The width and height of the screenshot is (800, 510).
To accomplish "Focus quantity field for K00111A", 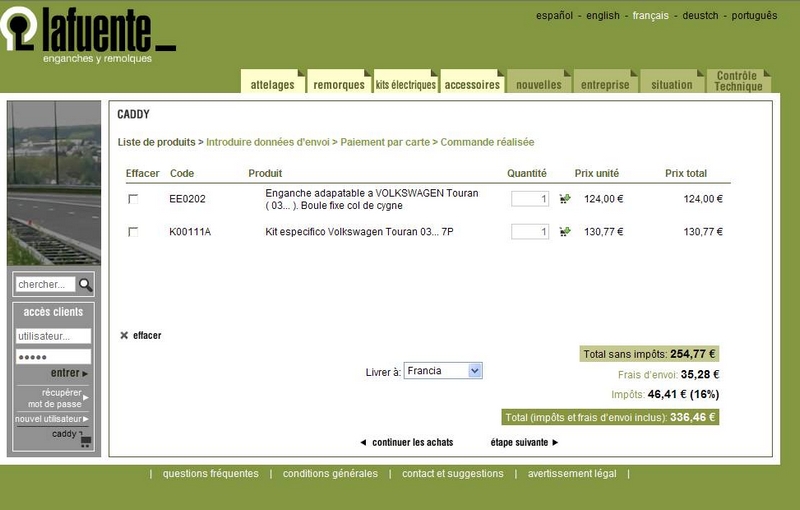I will pyautogui.click(x=530, y=232).
